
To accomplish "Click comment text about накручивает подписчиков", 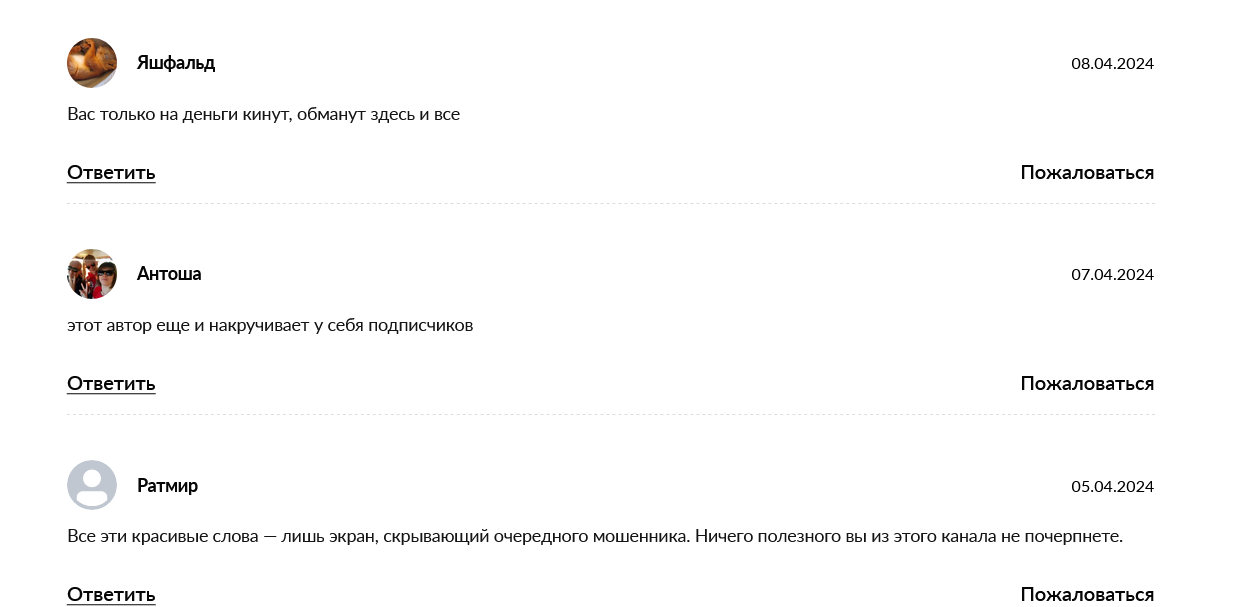I will 270,325.
